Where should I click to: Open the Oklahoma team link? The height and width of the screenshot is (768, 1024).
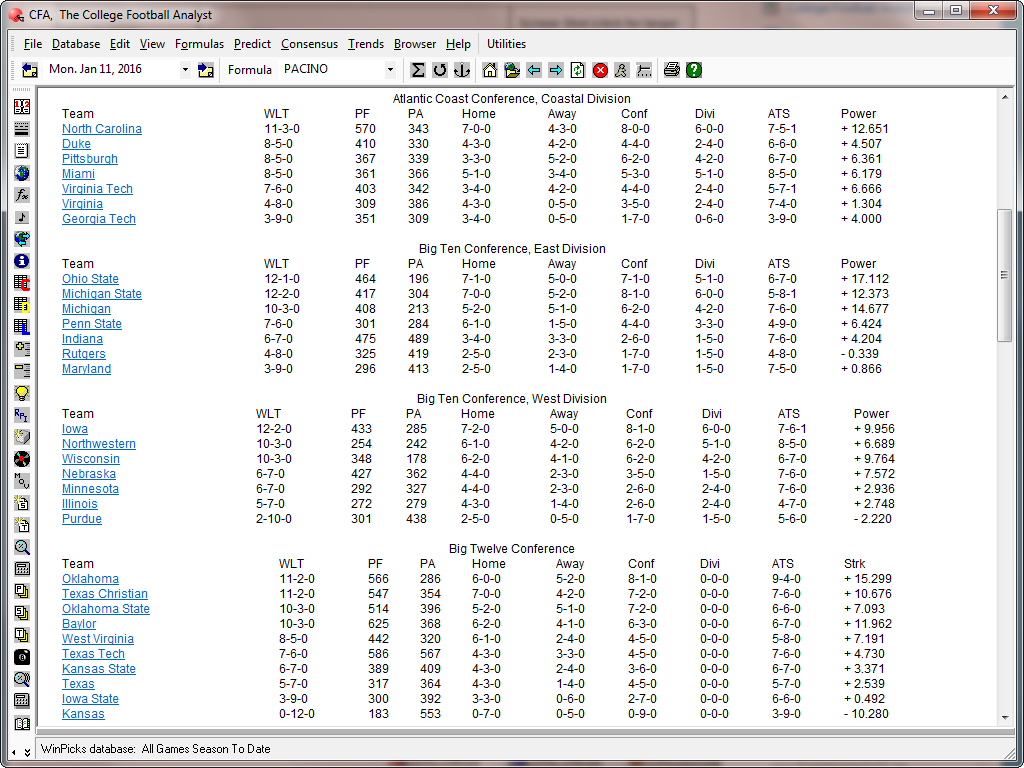coord(90,579)
